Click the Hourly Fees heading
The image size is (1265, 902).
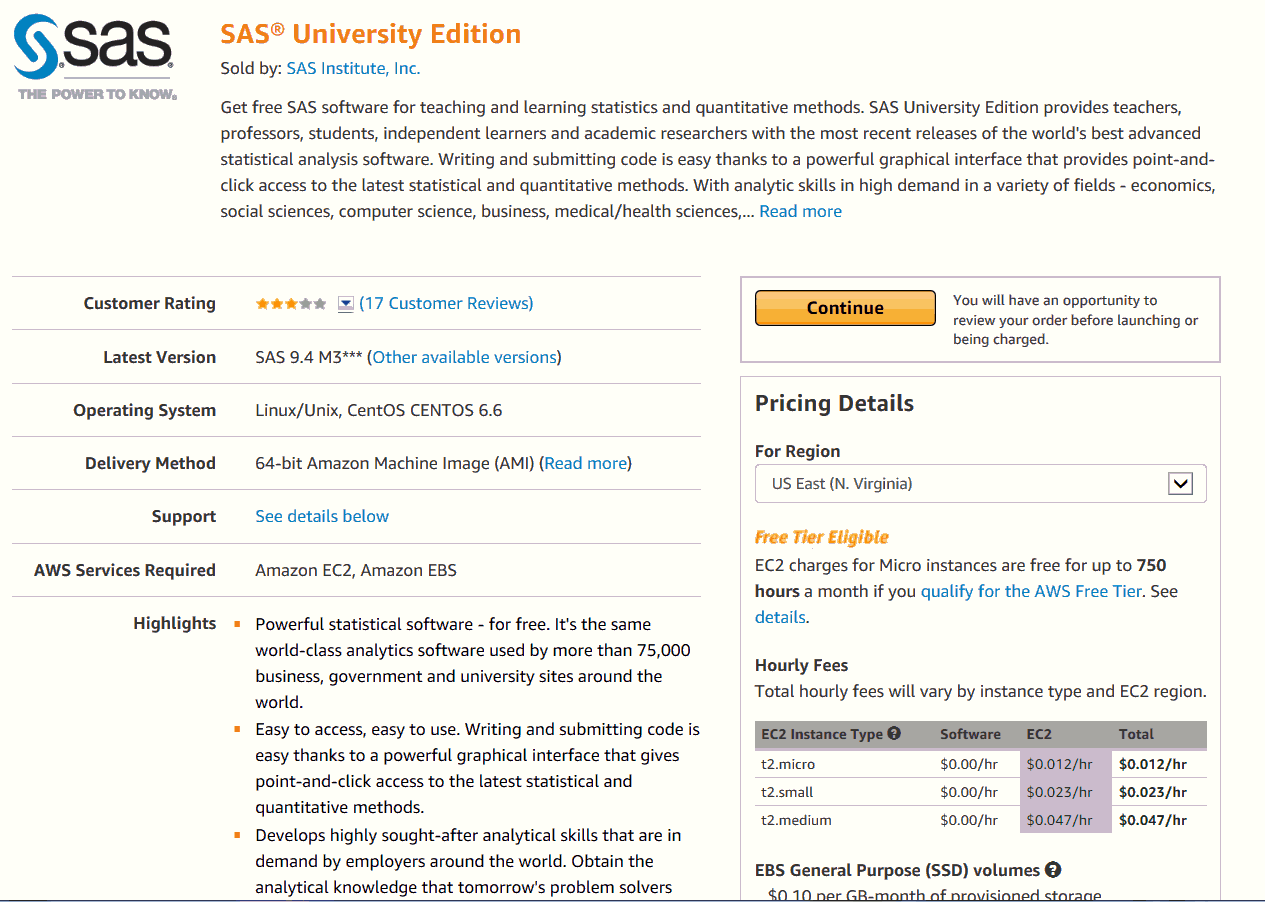click(801, 665)
